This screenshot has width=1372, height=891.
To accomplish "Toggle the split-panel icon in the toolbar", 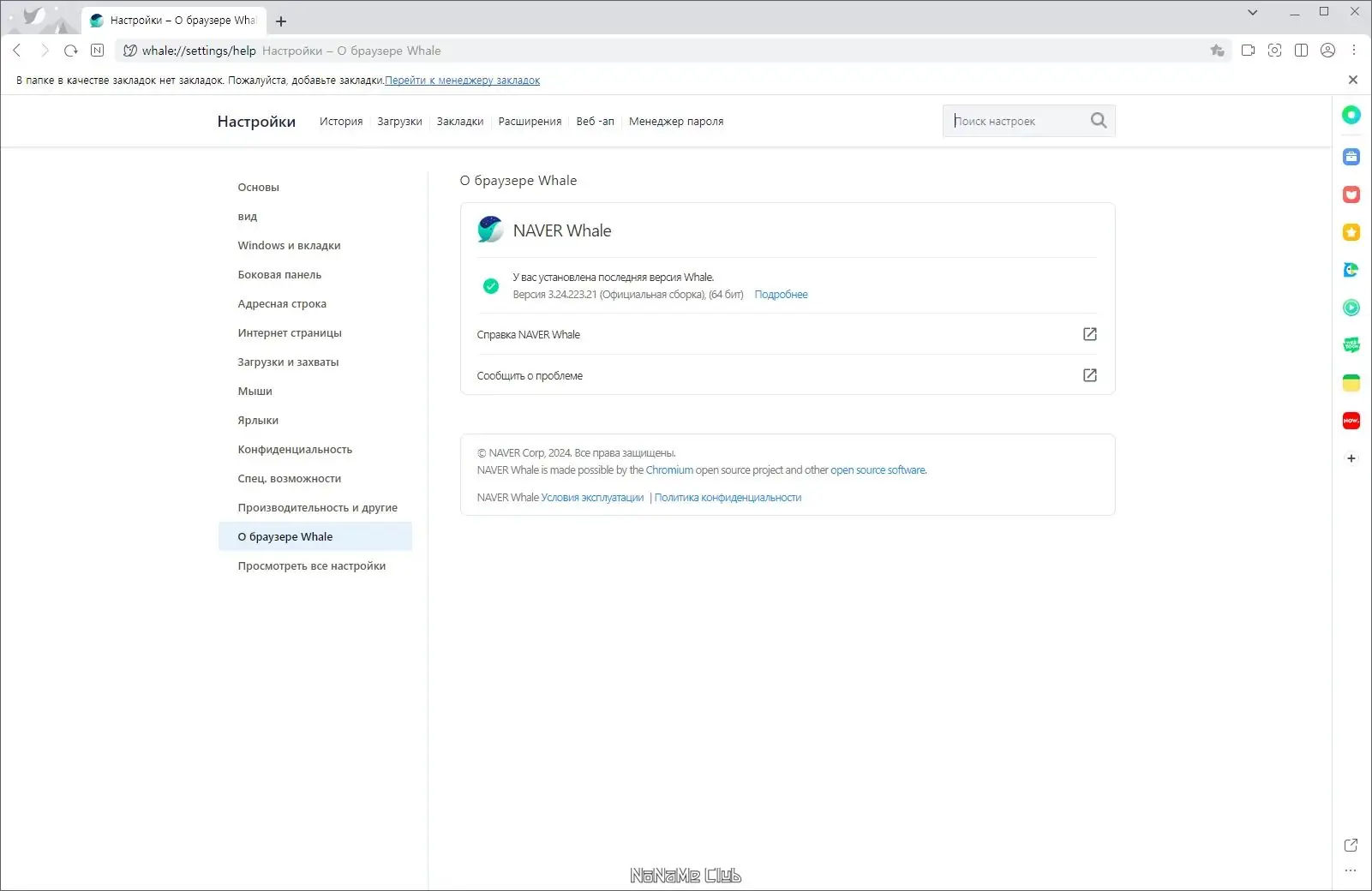I will click(1302, 51).
